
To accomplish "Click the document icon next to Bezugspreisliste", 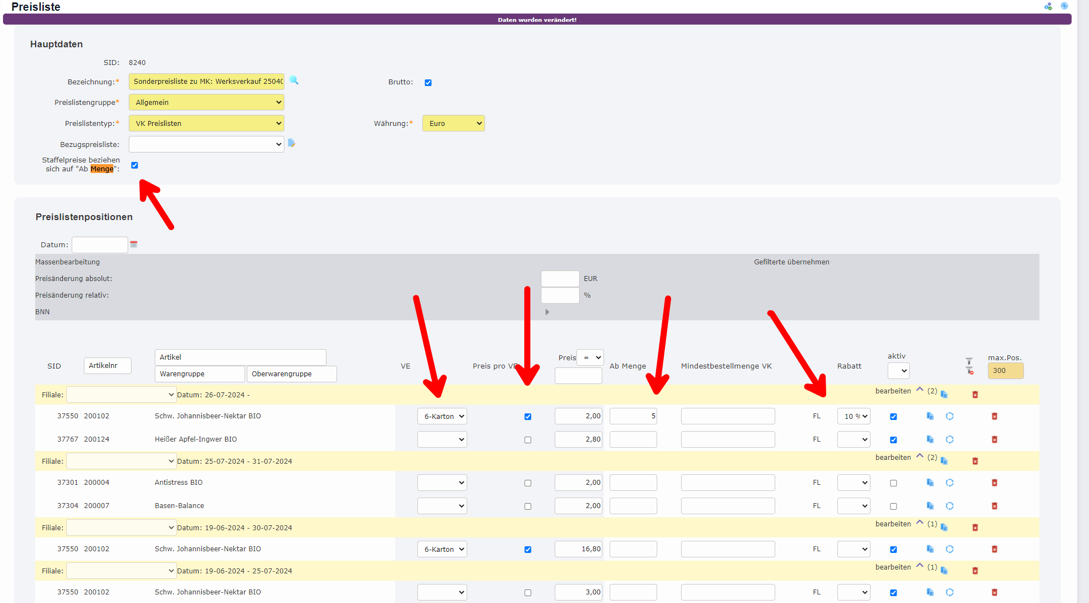I will 292,144.
